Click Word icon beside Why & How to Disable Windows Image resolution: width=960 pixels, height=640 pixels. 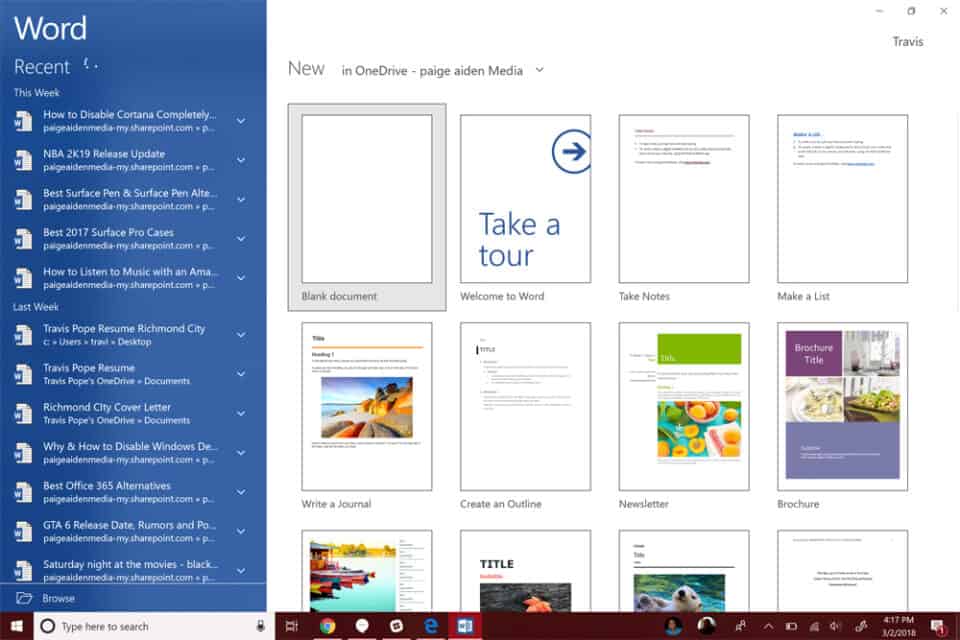click(x=23, y=453)
